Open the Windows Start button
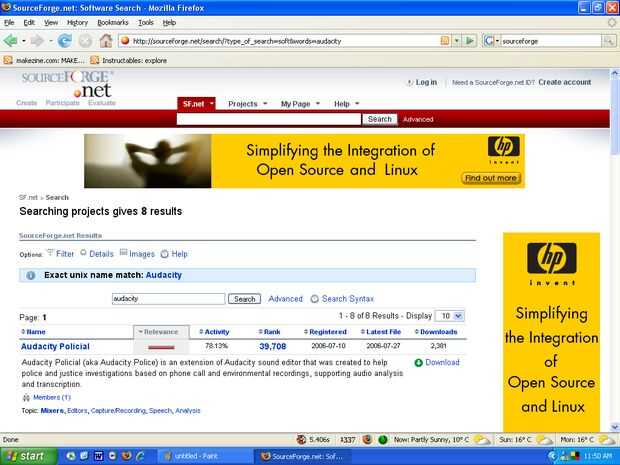The width and height of the screenshot is (620, 465). click(28, 456)
